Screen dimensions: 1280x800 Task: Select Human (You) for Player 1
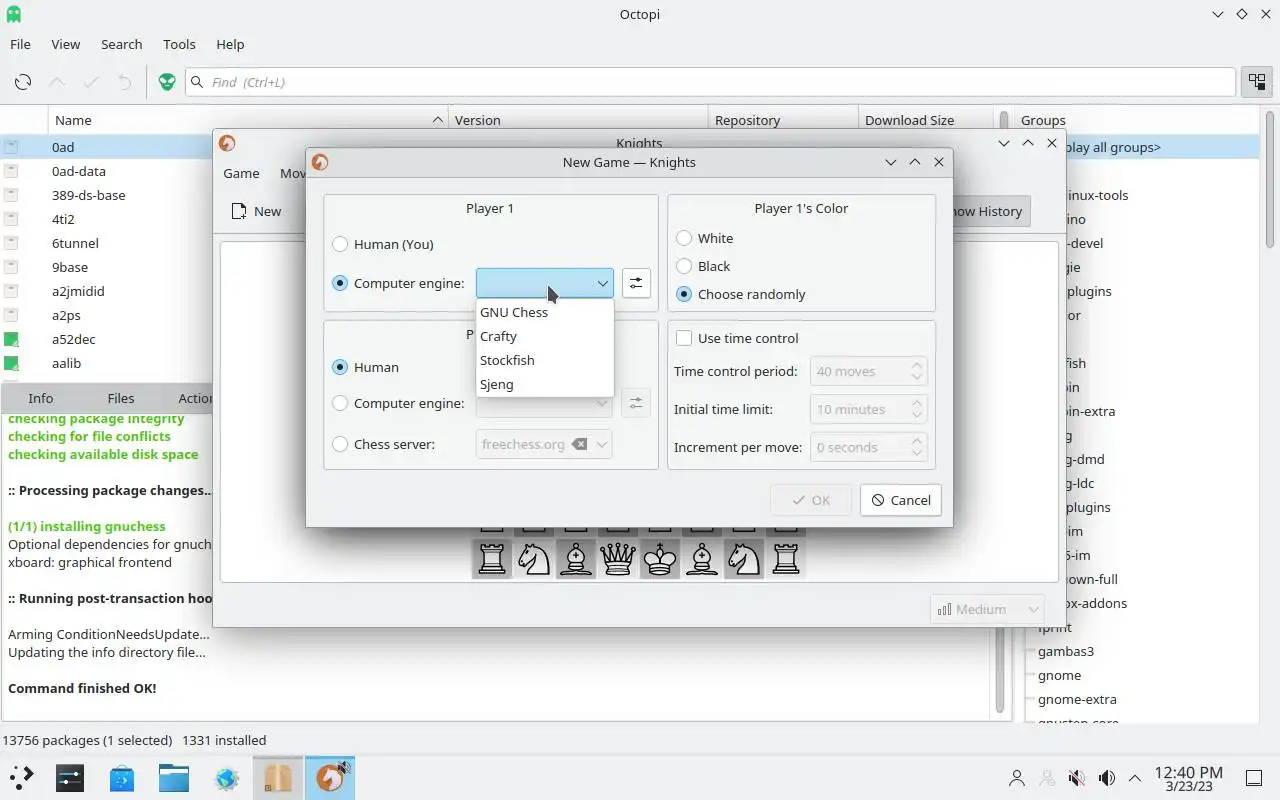tap(383, 244)
